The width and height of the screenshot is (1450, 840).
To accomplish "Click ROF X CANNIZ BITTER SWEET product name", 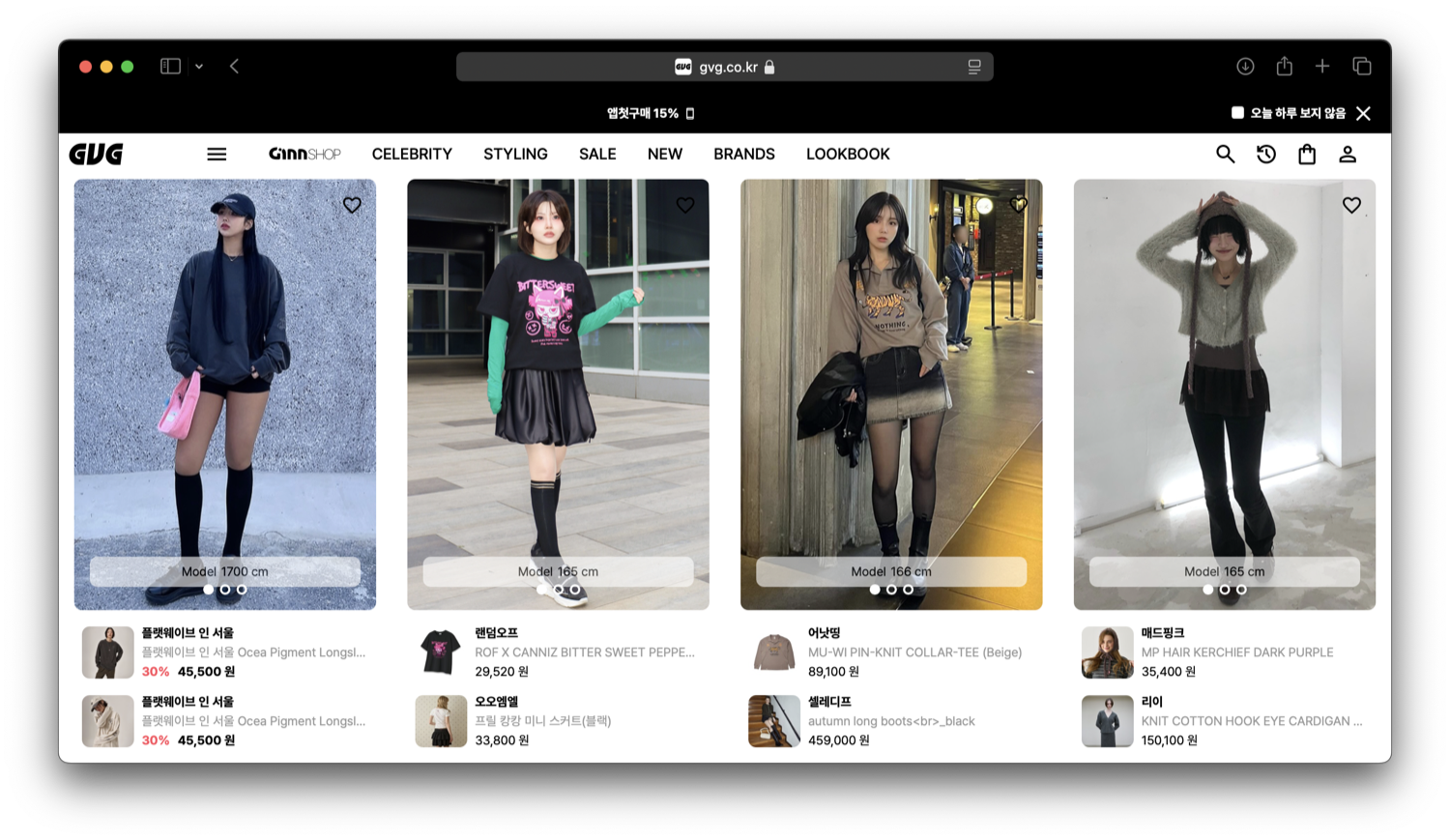I will tap(585, 652).
